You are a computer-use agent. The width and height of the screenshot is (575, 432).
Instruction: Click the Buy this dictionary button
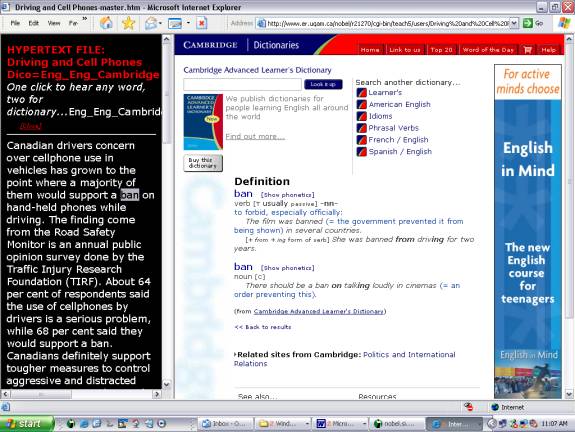(203, 163)
